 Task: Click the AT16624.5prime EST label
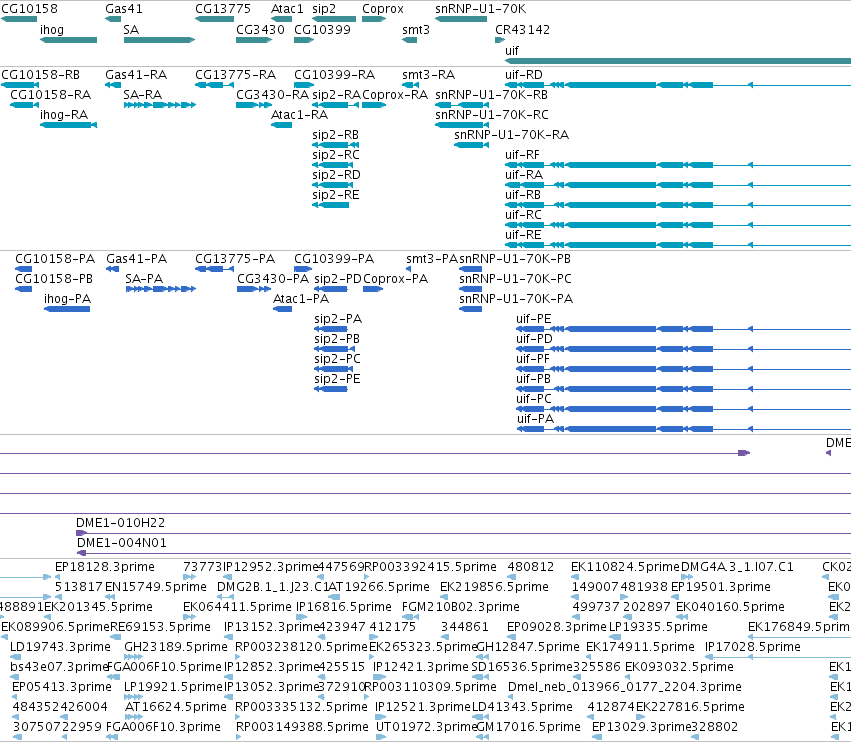(x=176, y=707)
